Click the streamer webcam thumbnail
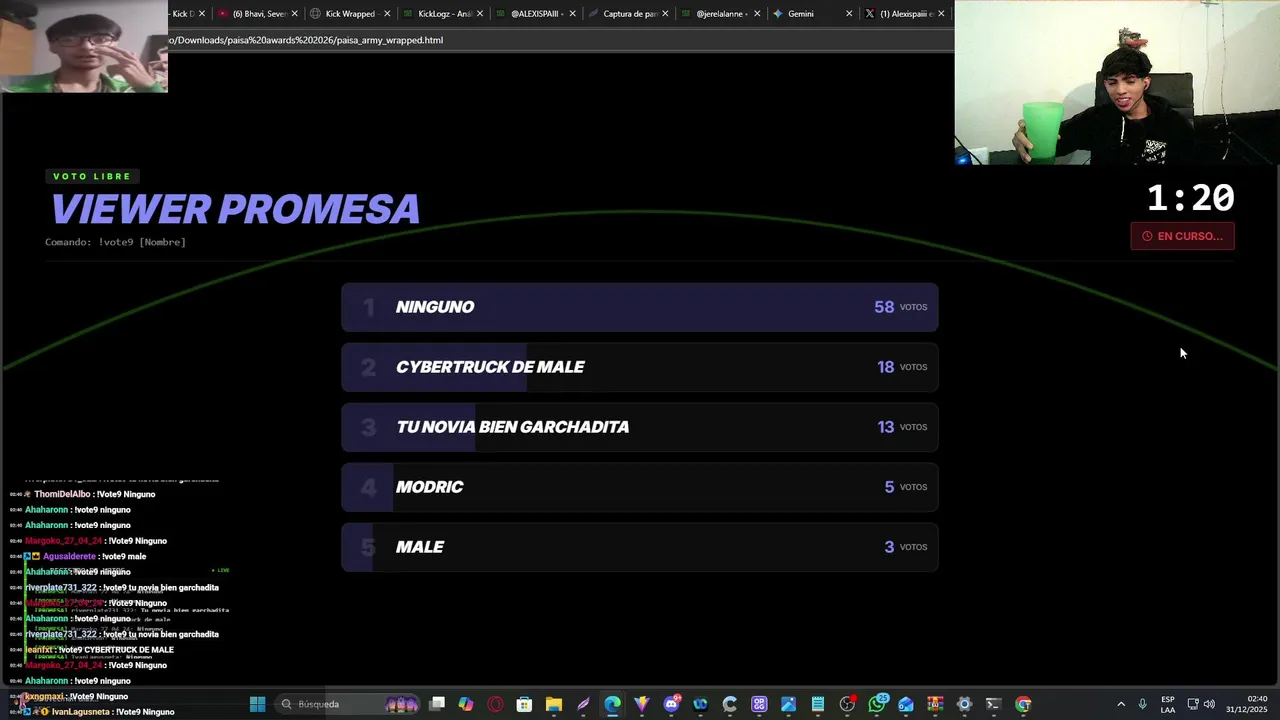 point(1117,82)
